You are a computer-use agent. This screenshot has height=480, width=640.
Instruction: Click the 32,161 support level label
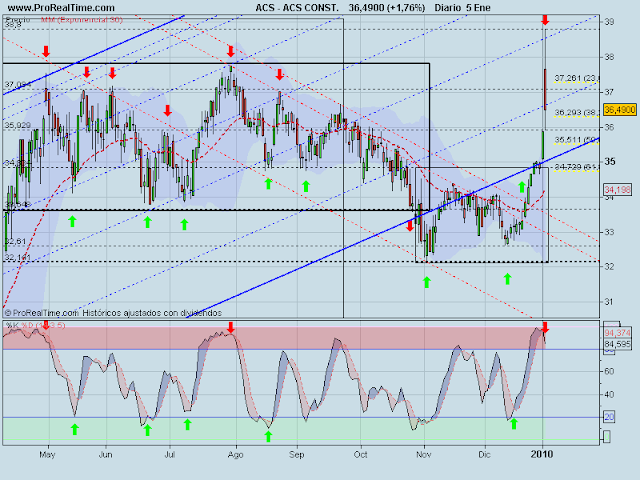18,258
